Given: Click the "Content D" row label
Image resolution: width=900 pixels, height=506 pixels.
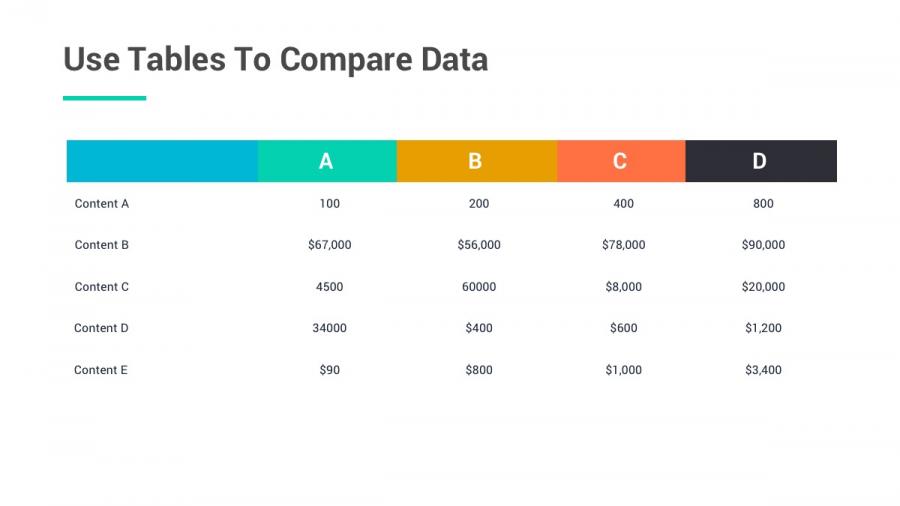Looking at the screenshot, I should pyautogui.click(x=102, y=328).
